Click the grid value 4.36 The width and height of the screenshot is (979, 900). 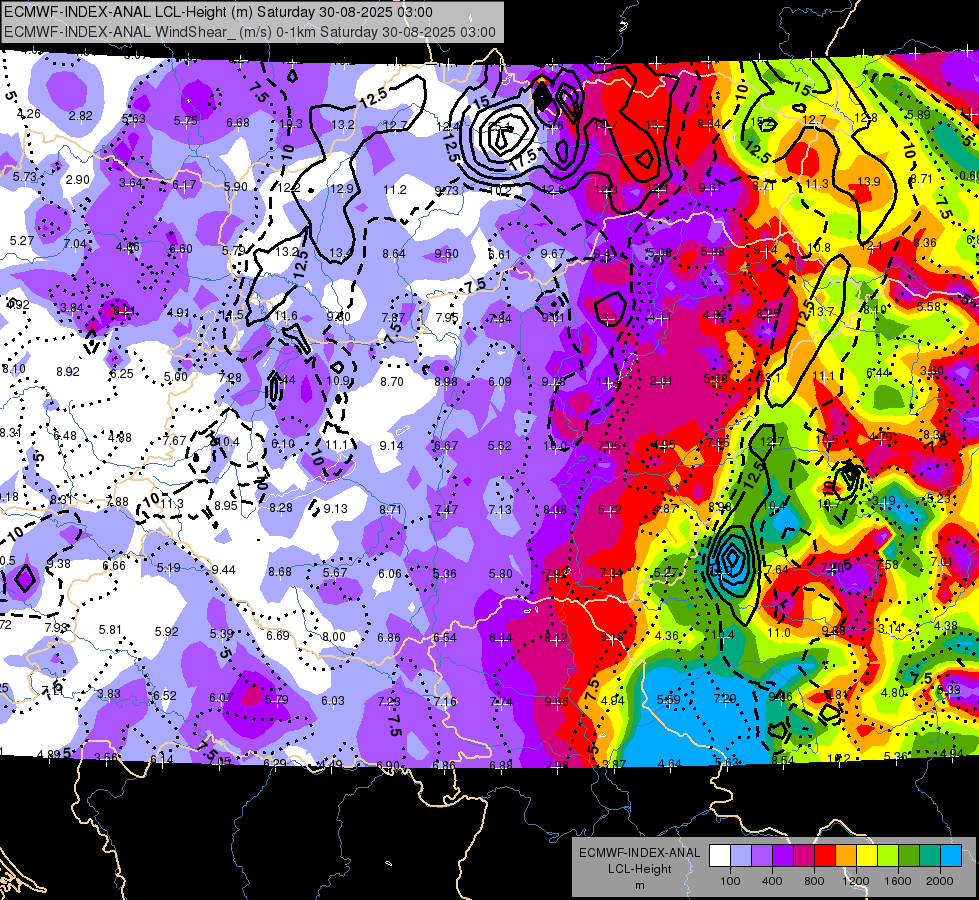[666, 635]
